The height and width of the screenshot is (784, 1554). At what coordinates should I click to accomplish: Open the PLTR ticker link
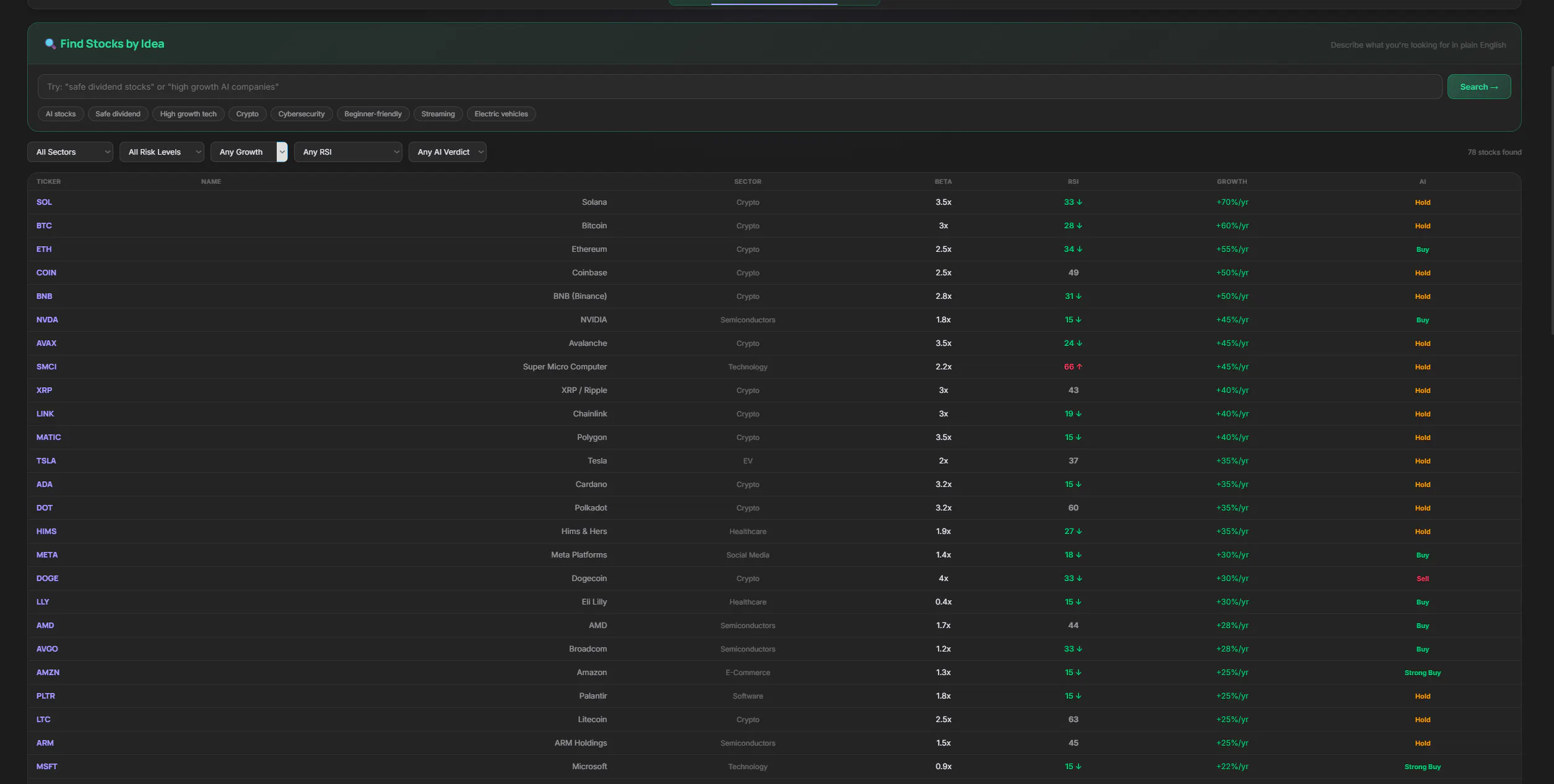point(46,696)
